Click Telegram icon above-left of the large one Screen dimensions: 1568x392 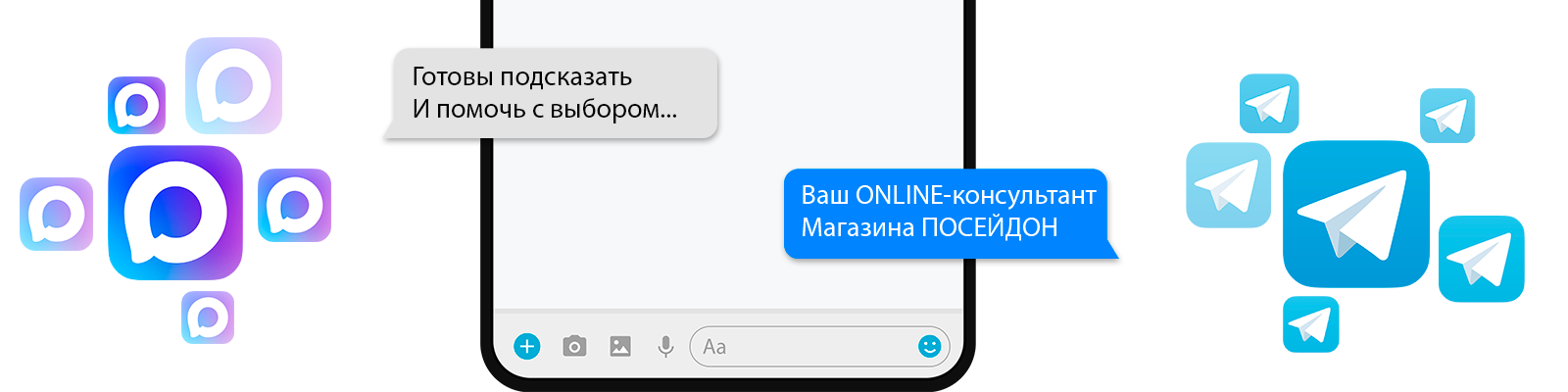1269,104
